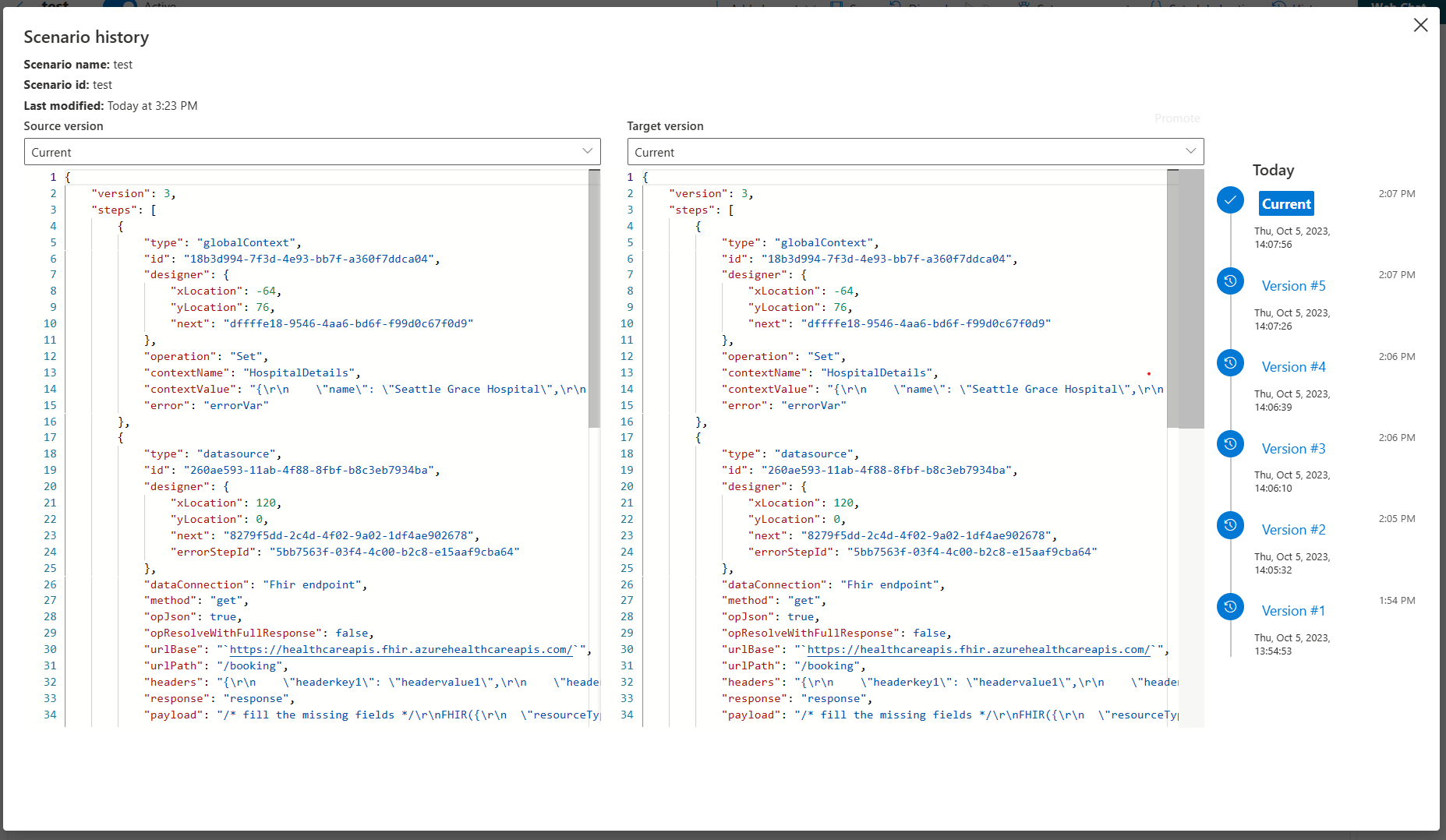Click "Seattle Grace Hospital" in target editor
The width and height of the screenshot is (1446, 840).
[1045, 389]
